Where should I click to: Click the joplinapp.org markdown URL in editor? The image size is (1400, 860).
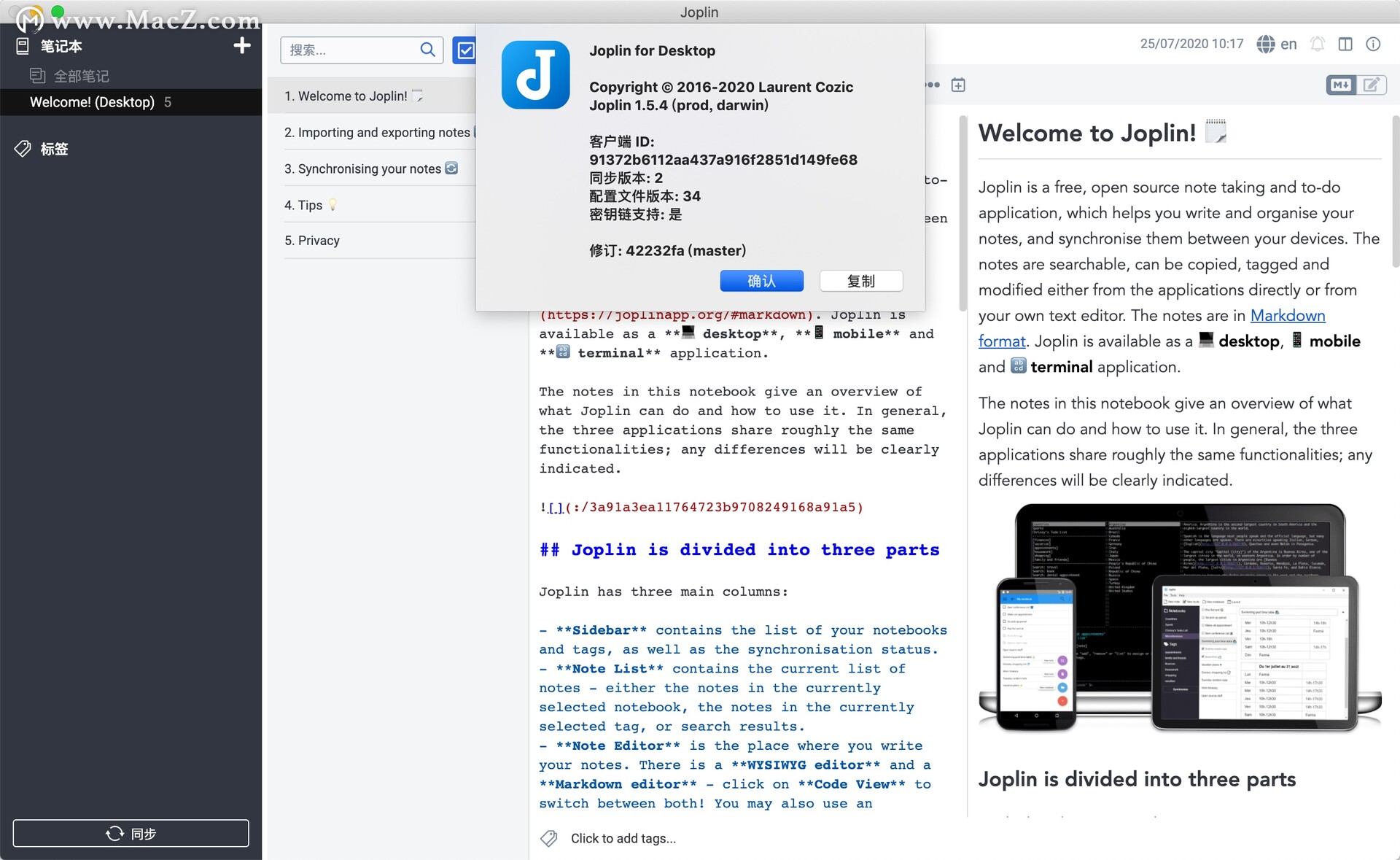[x=677, y=315]
